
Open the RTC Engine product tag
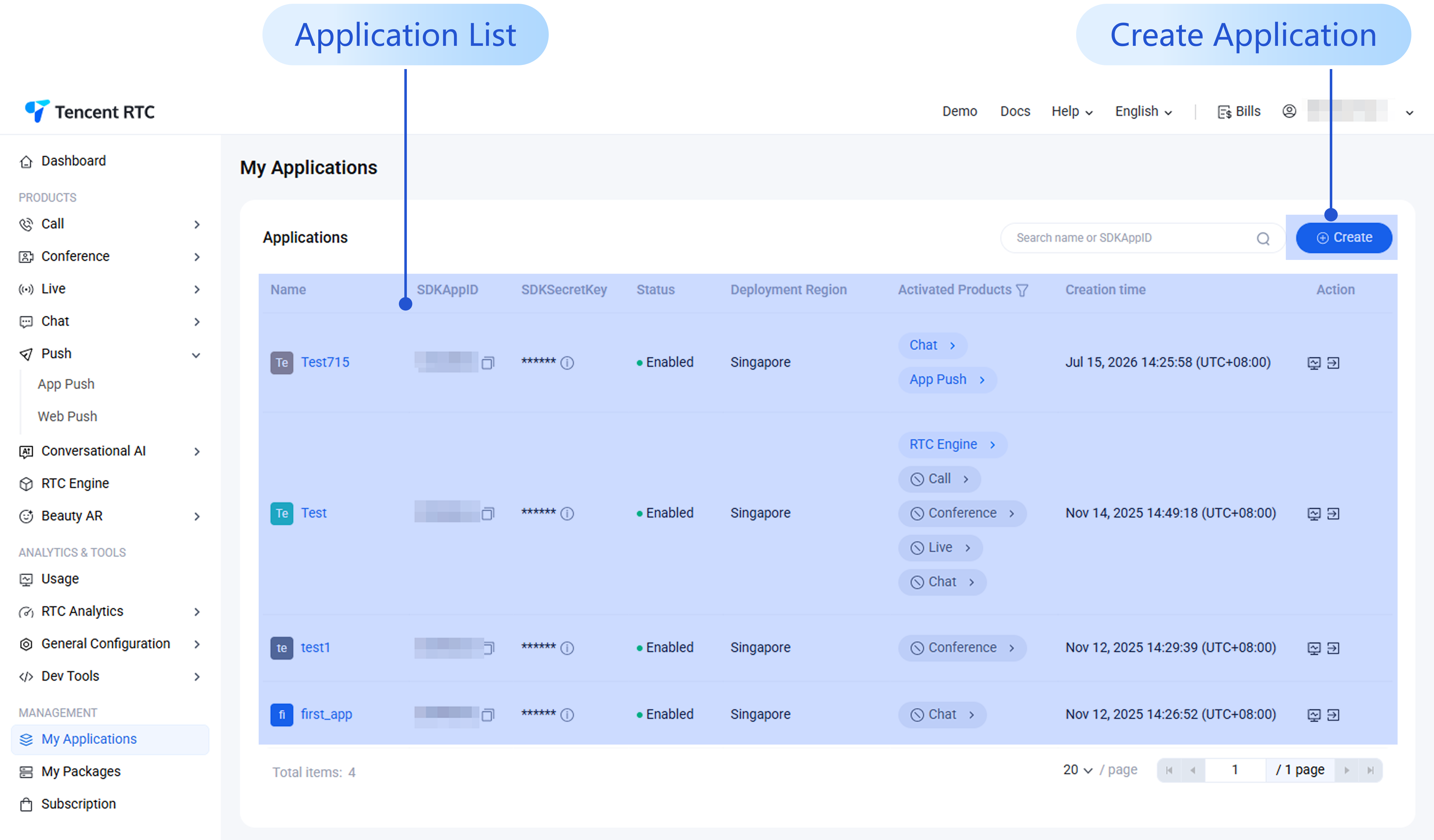952,445
